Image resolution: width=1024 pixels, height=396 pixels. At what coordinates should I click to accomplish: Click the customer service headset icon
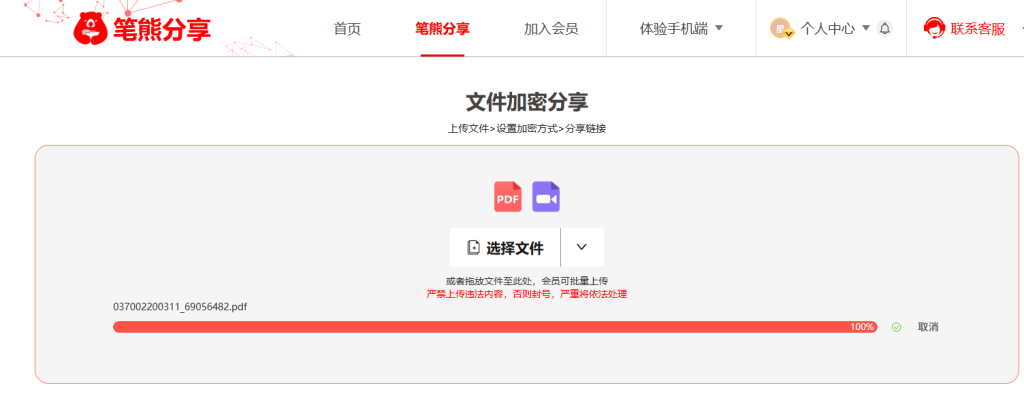tap(934, 28)
